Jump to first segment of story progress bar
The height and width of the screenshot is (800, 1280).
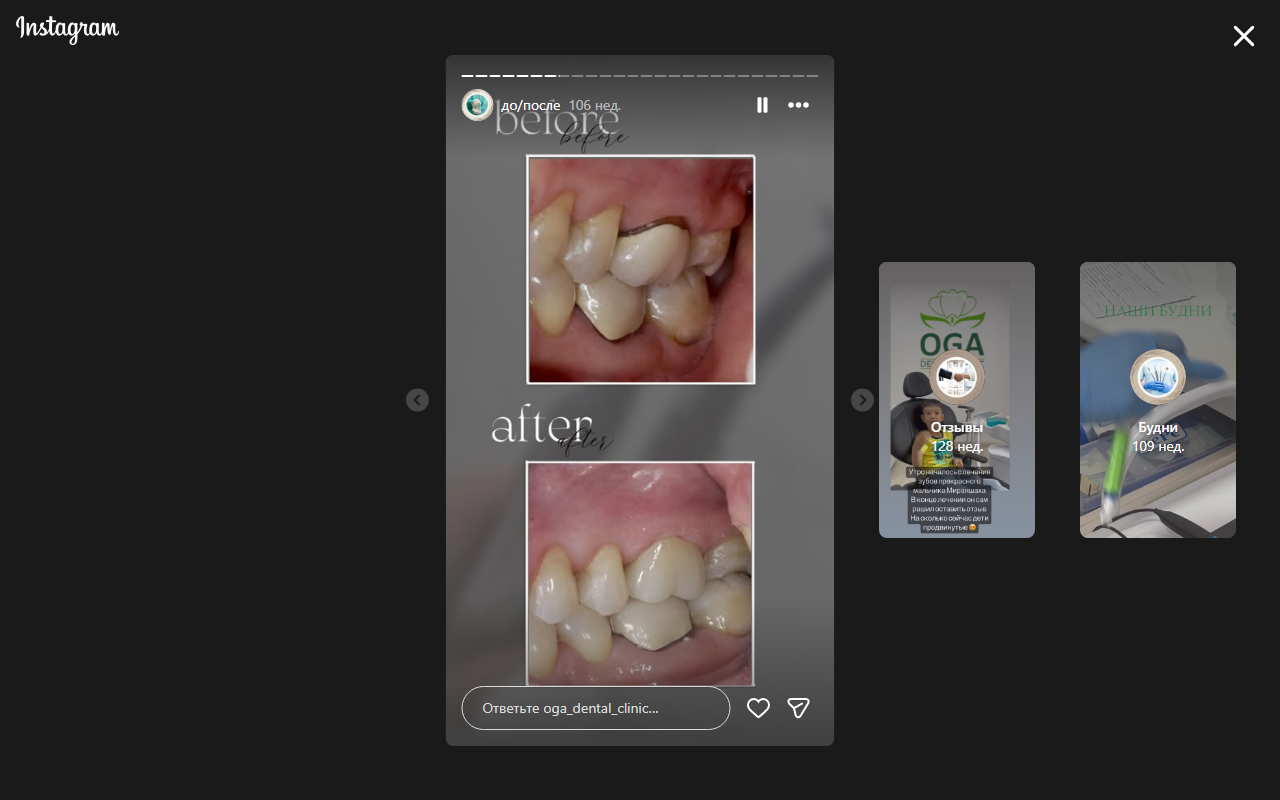pos(467,76)
